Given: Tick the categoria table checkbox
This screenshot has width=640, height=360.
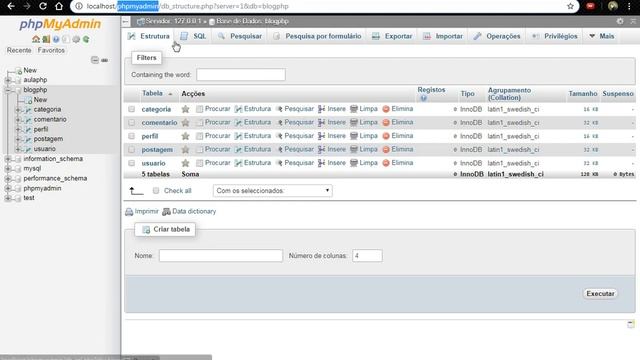Looking at the screenshot, I should point(131,109).
